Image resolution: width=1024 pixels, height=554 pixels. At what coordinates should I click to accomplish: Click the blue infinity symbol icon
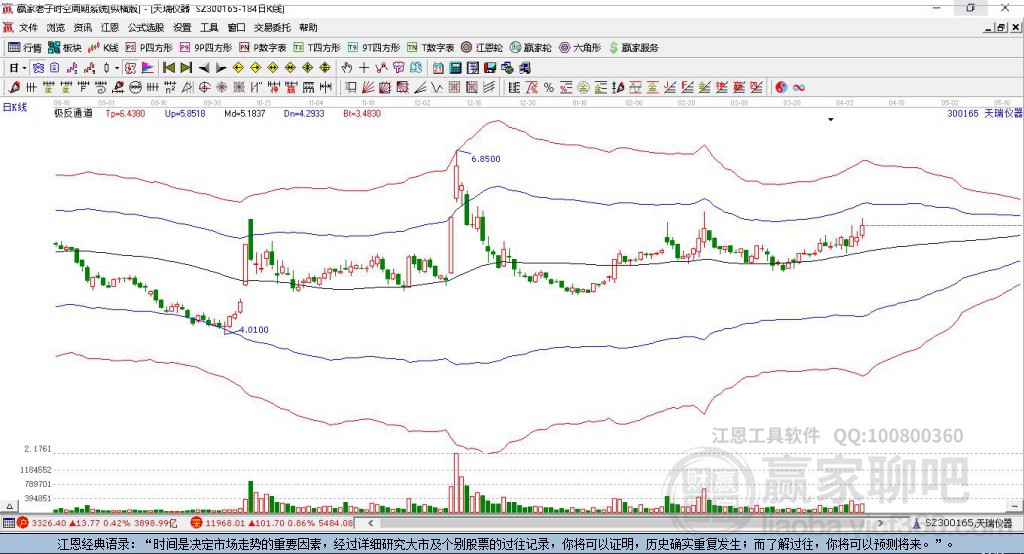pyautogui.click(x=799, y=87)
